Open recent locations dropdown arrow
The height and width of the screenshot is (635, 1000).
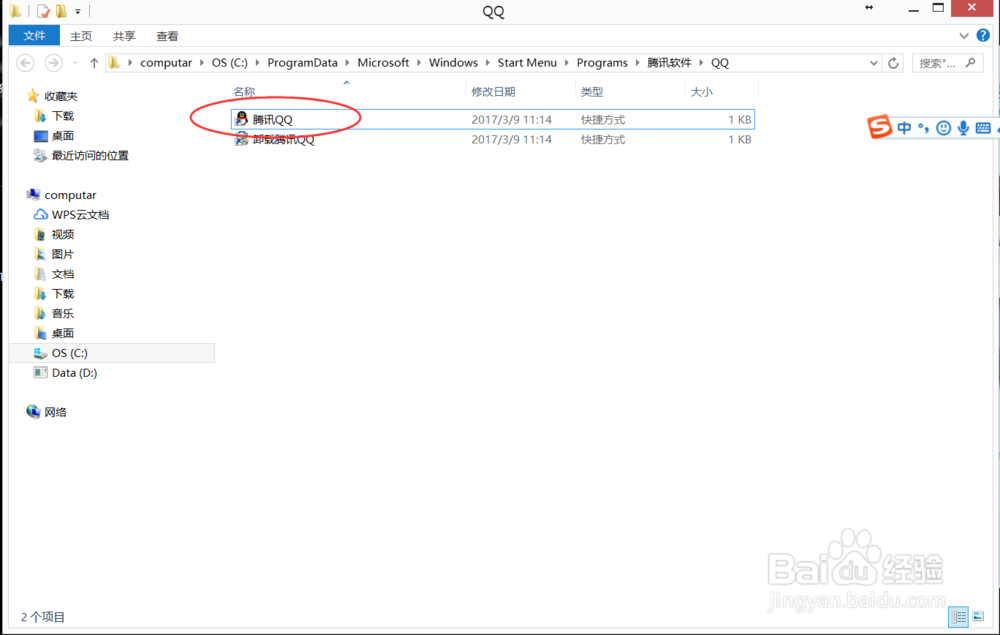tap(75, 62)
